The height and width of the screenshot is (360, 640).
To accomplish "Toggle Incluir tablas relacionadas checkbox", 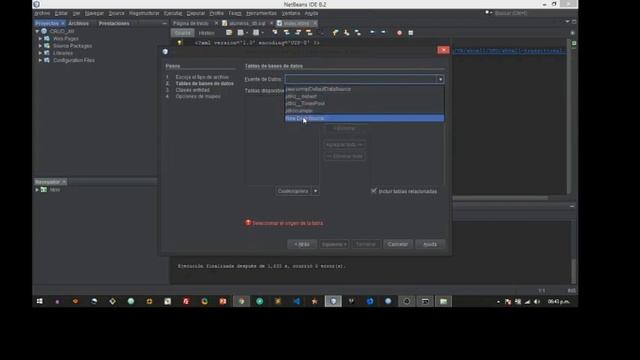I will tap(374, 191).
